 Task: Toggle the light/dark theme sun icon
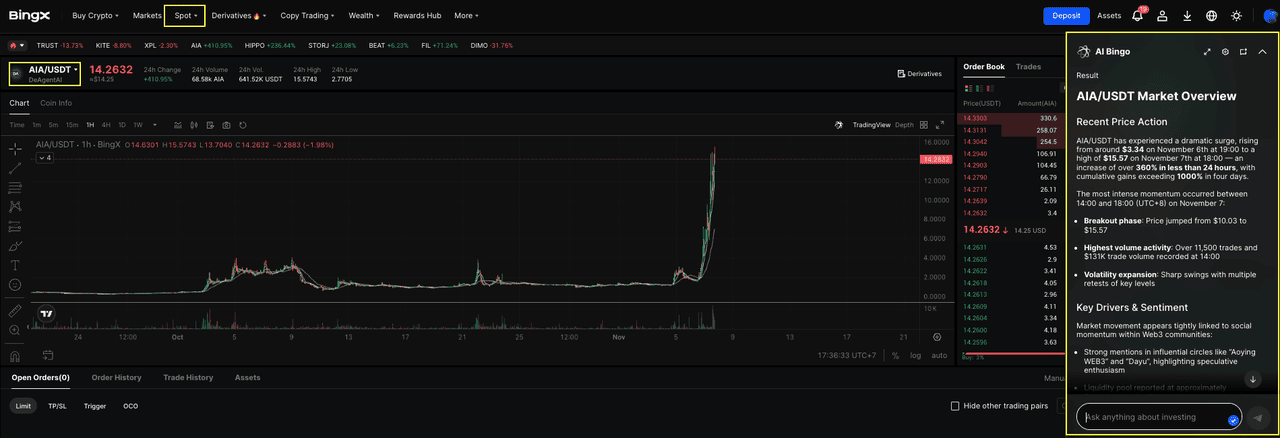[1237, 16]
